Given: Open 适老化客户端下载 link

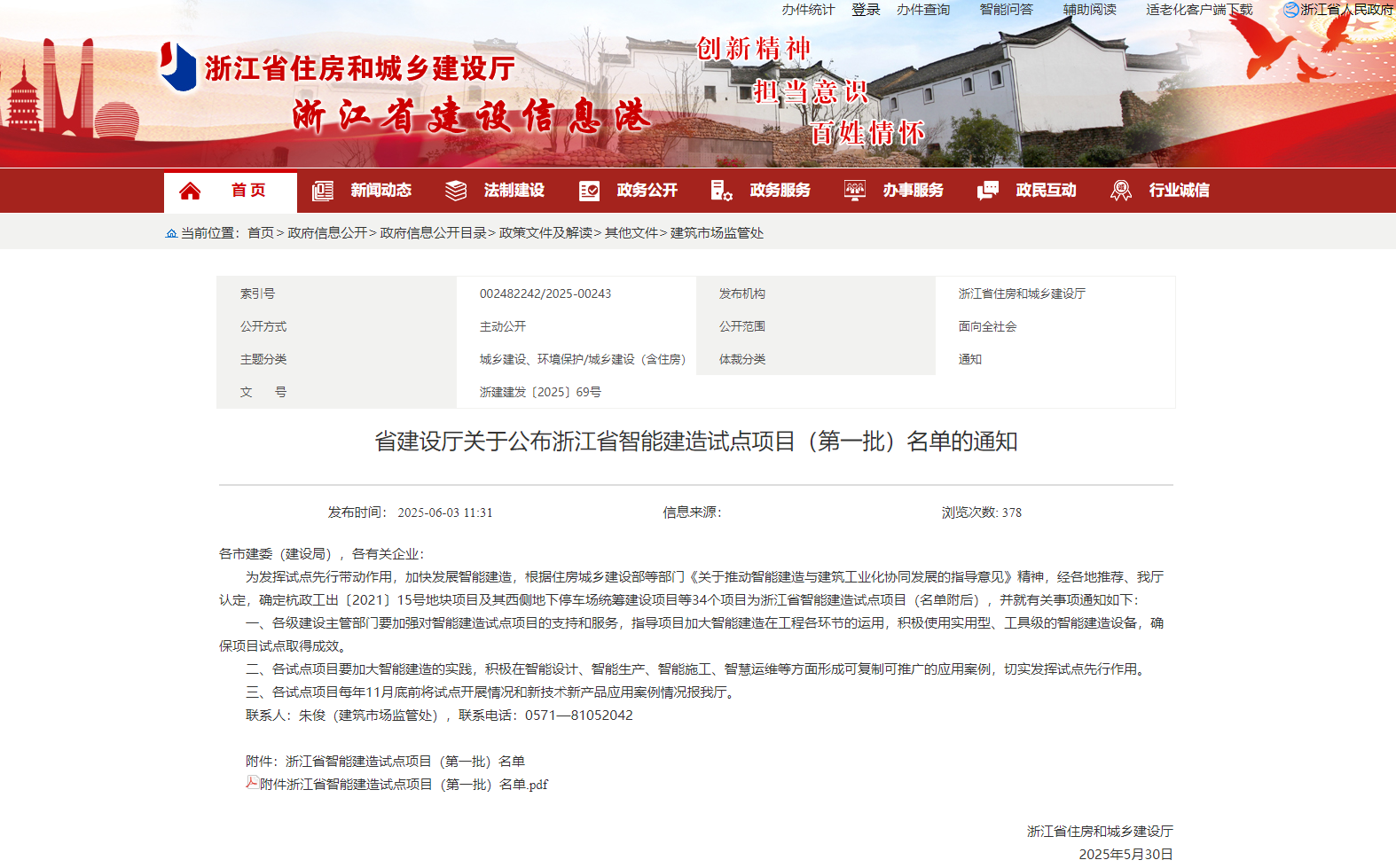Looking at the screenshot, I should click(1198, 10).
